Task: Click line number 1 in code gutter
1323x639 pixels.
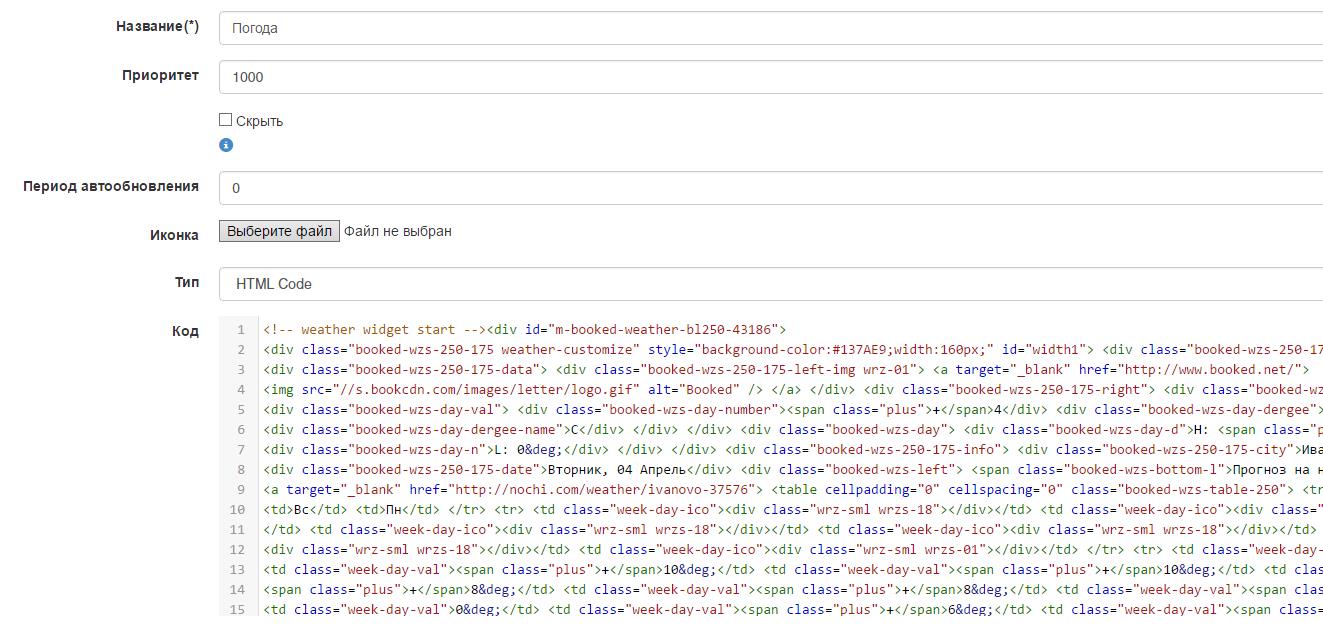Action: pyautogui.click(x=240, y=329)
